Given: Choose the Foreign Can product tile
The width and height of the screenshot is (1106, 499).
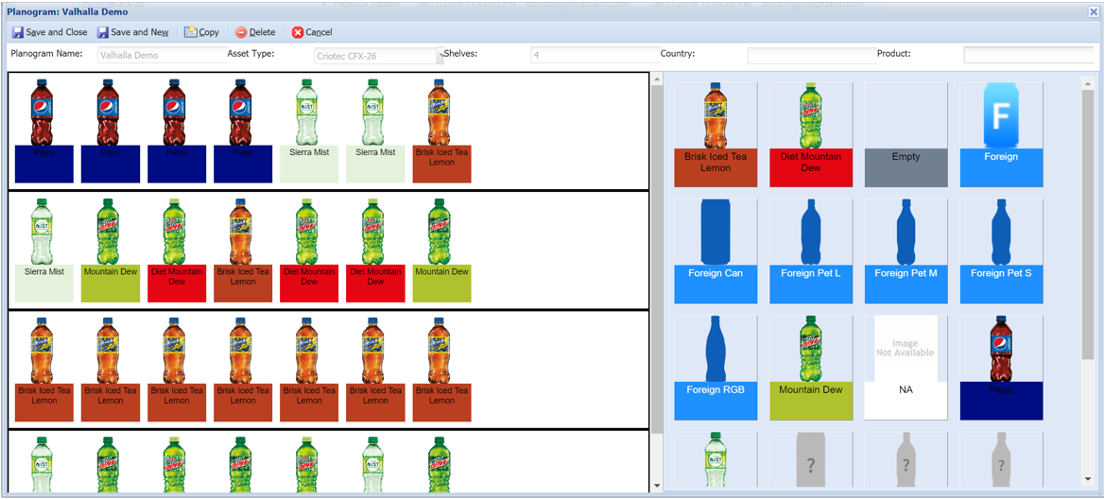Looking at the screenshot, I should 715,251.
